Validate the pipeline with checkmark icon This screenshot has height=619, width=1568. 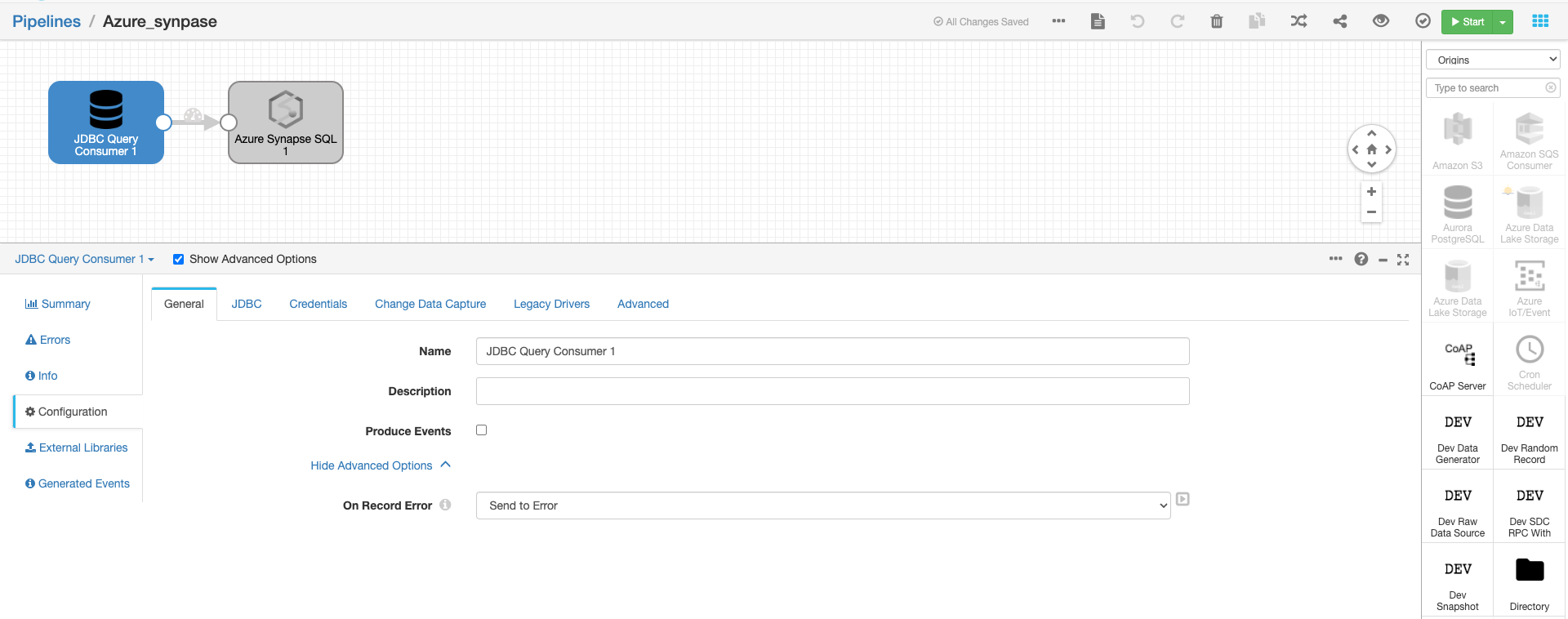(x=1423, y=21)
